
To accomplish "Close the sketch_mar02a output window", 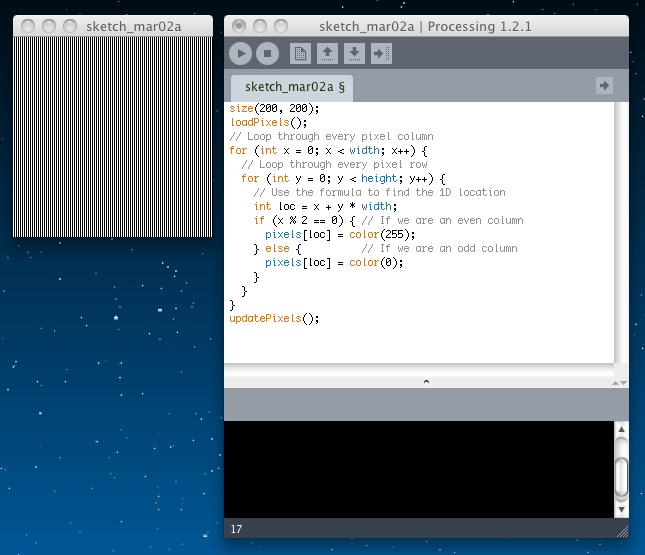I will pyautogui.click(x=28, y=26).
